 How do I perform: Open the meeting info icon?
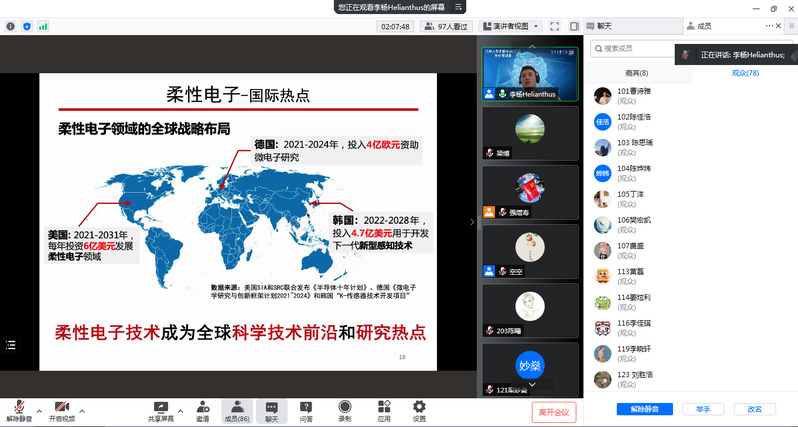(x=10, y=26)
